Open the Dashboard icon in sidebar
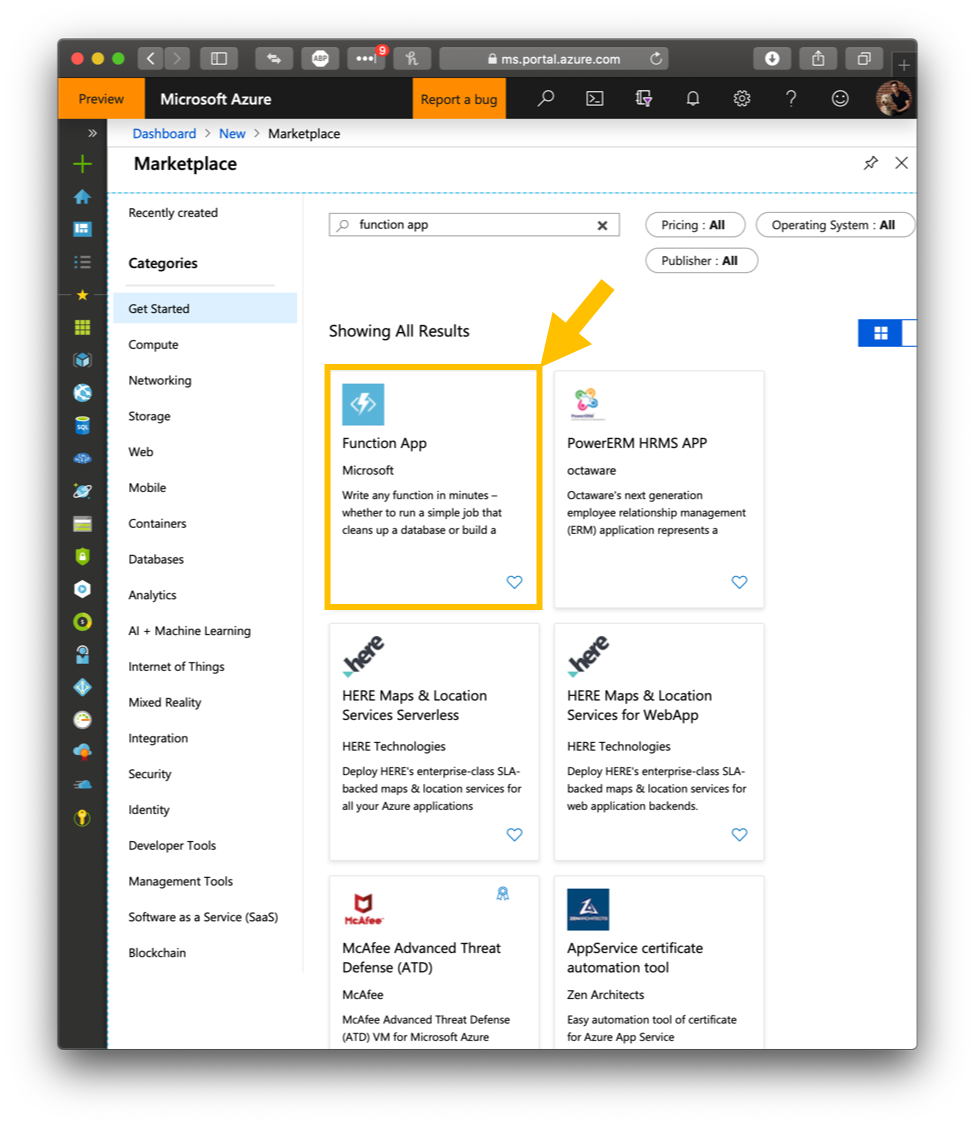 click(82, 229)
